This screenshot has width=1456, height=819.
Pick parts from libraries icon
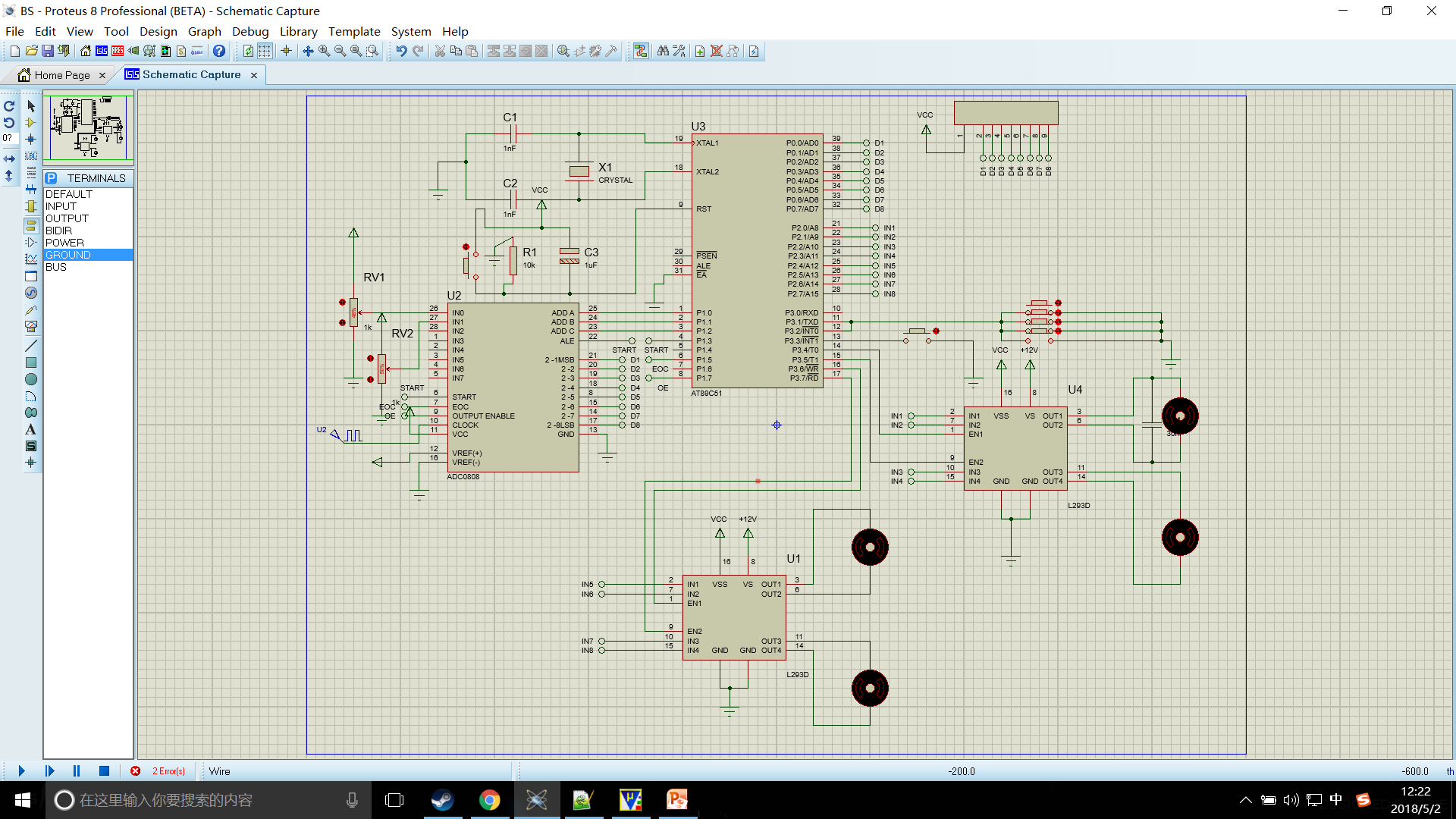pos(563,51)
